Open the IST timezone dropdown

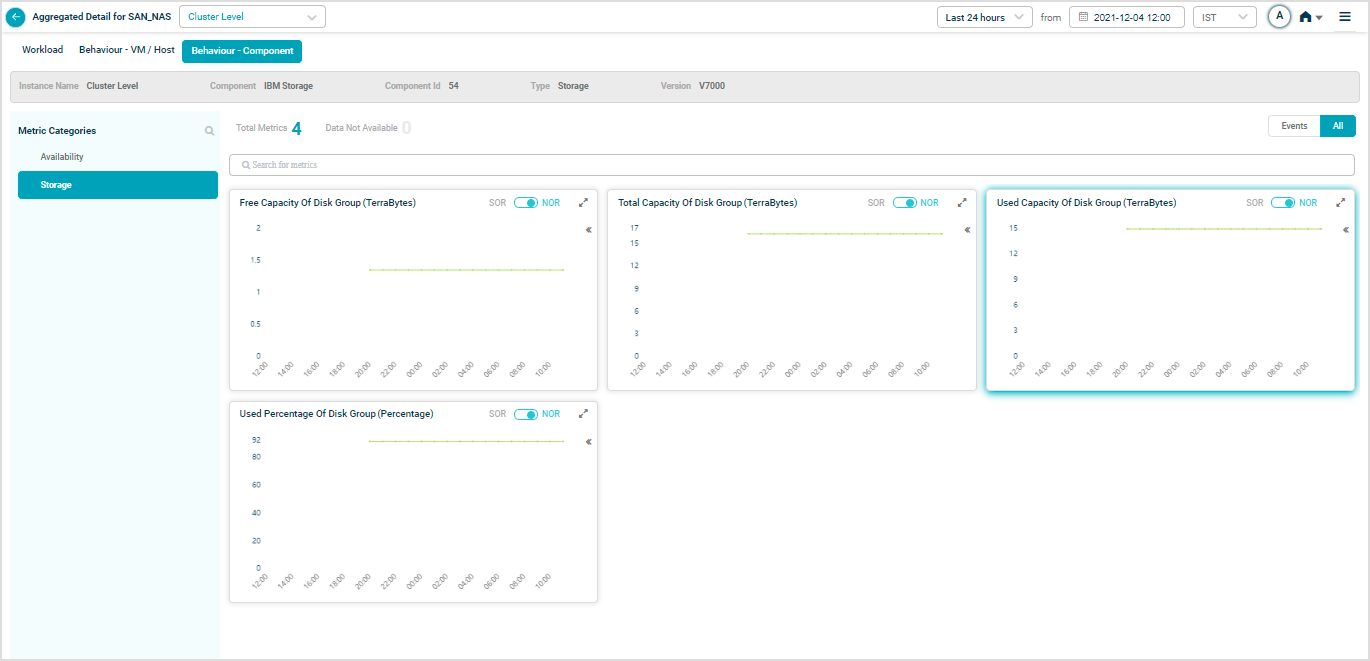pyautogui.click(x=1224, y=17)
